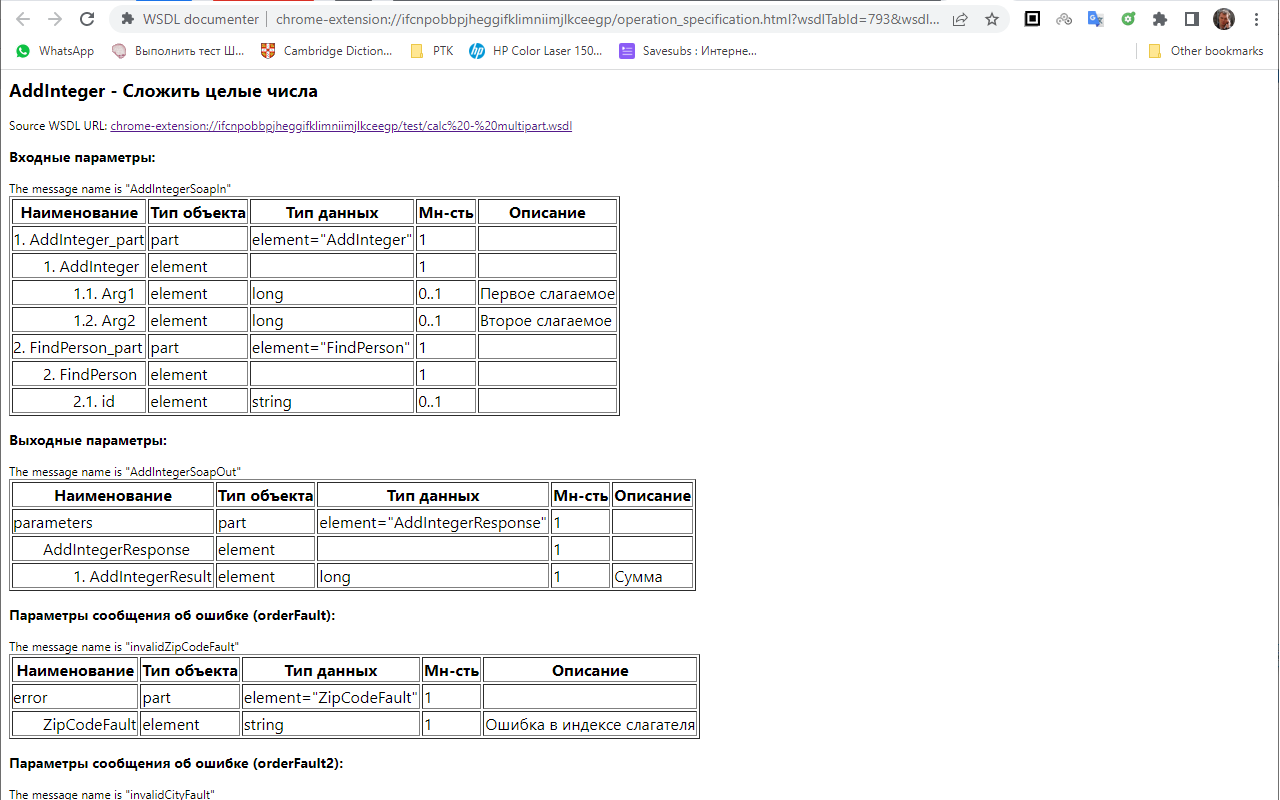Toggle the browser side panel icon

tap(1192, 19)
